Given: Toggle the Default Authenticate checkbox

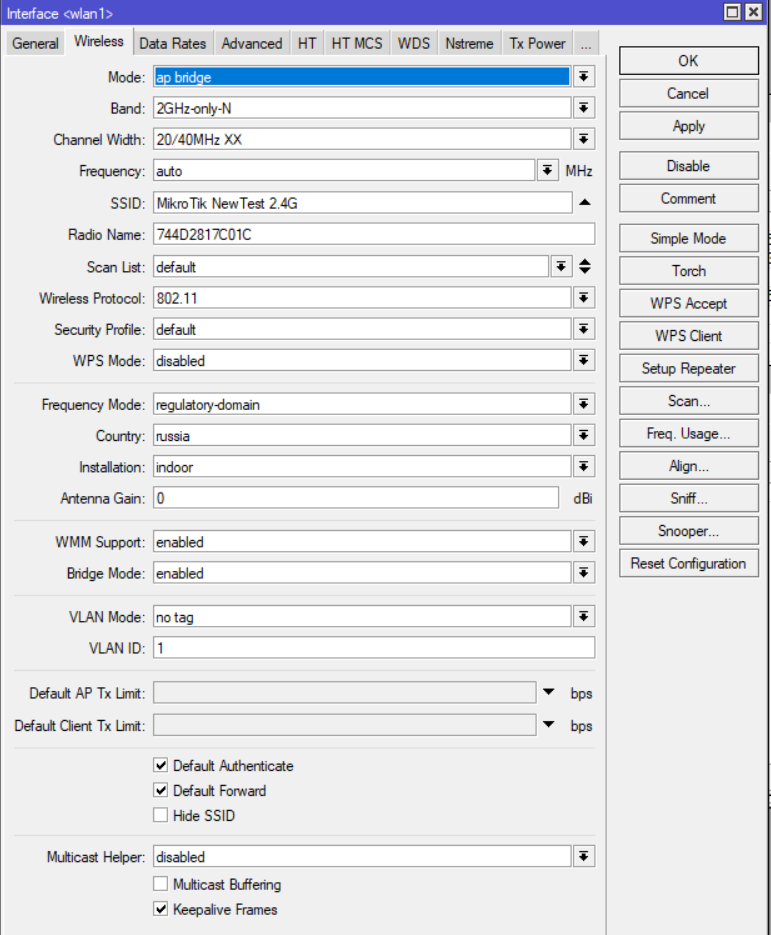Looking at the screenshot, I should tap(160, 765).
